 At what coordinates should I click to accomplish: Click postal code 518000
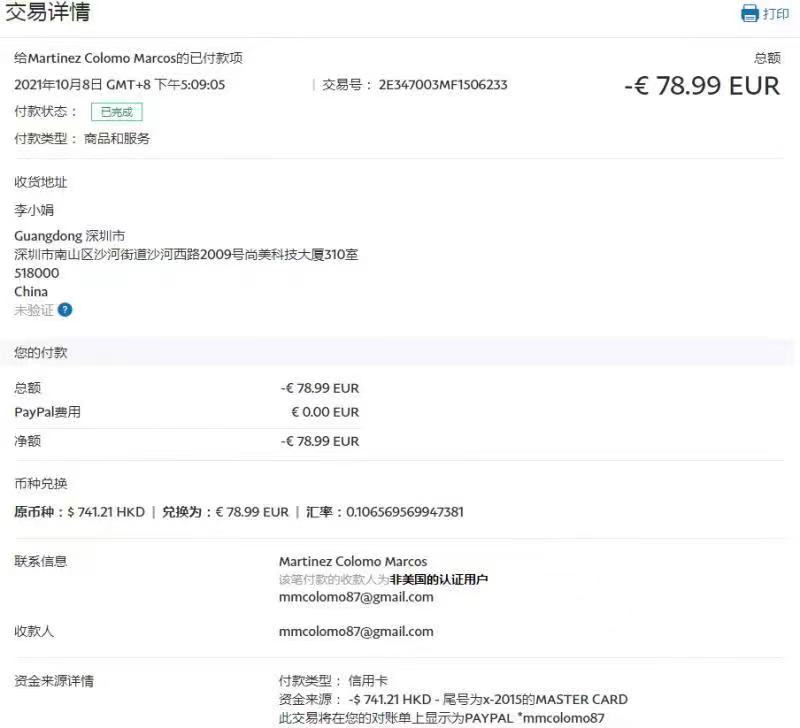pos(37,273)
